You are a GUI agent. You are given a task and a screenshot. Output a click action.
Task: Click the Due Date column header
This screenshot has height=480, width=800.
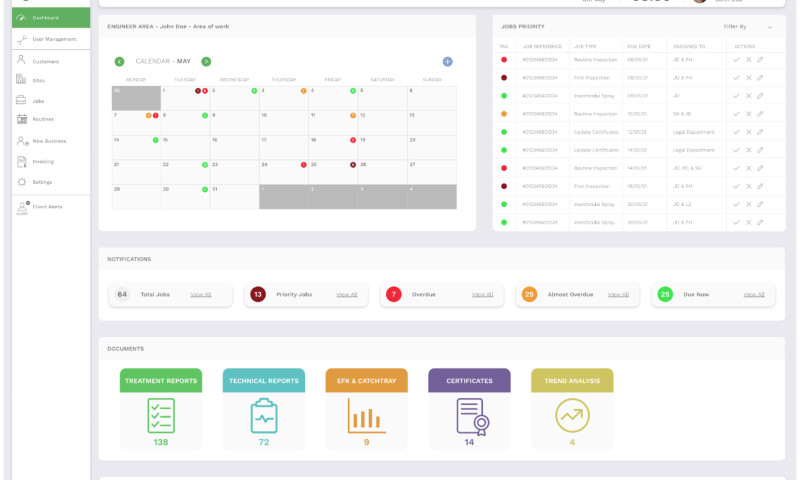[639, 46]
